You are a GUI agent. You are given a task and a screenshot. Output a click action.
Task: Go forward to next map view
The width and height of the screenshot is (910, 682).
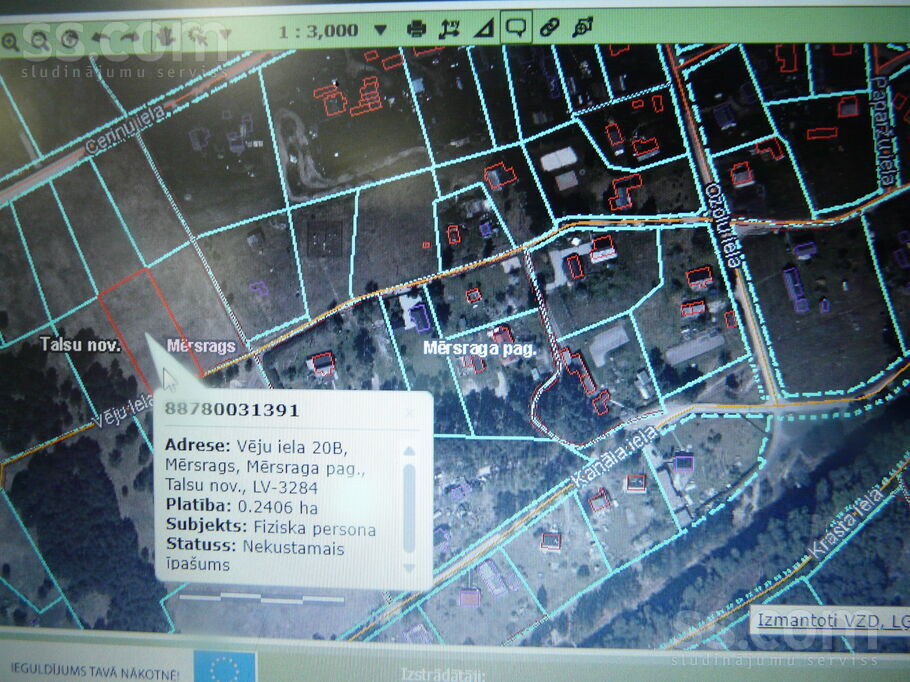[x=131, y=39]
